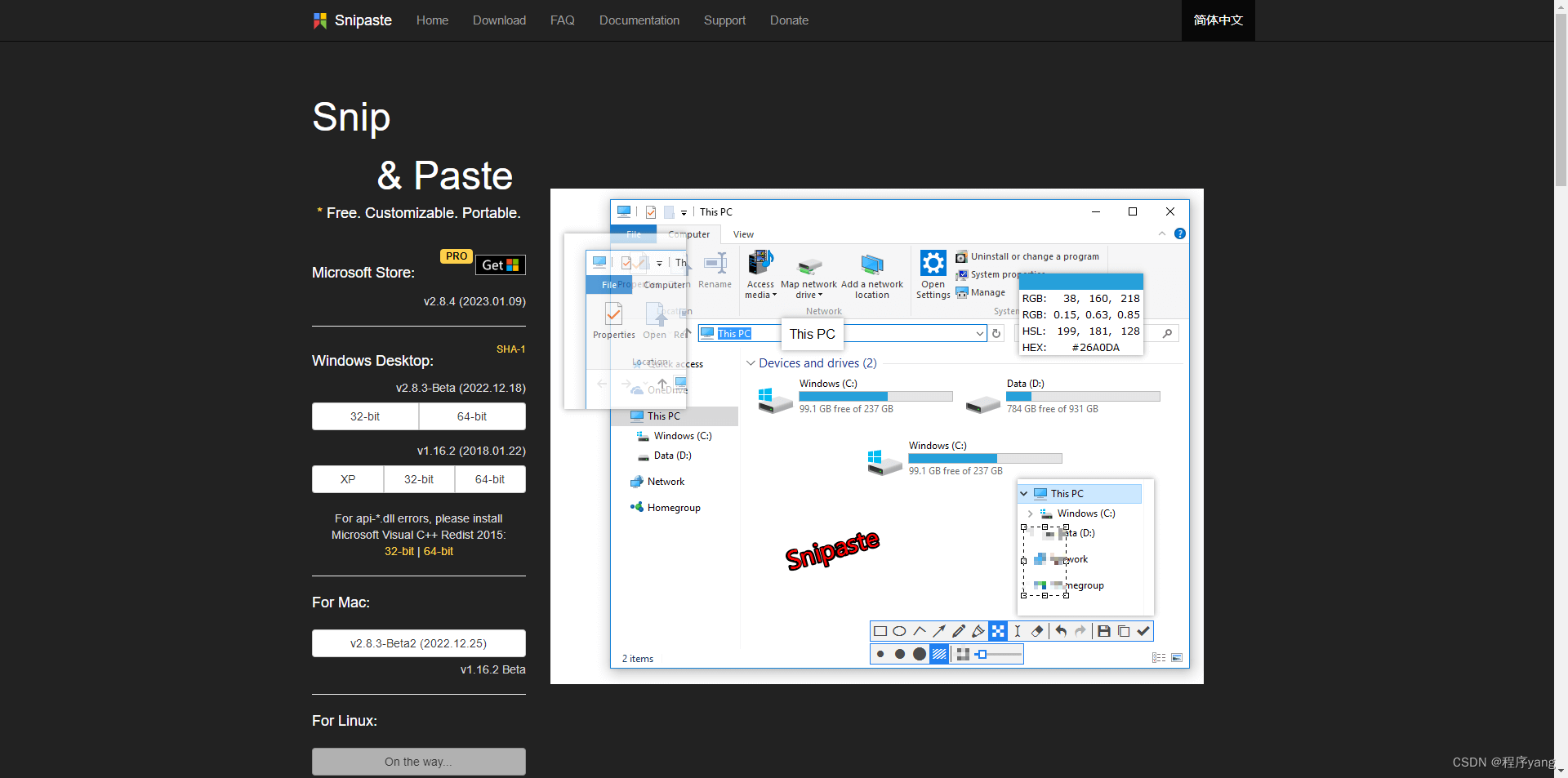Image resolution: width=1568 pixels, height=778 pixels.
Task: Go to the Download page
Action: point(499,20)
